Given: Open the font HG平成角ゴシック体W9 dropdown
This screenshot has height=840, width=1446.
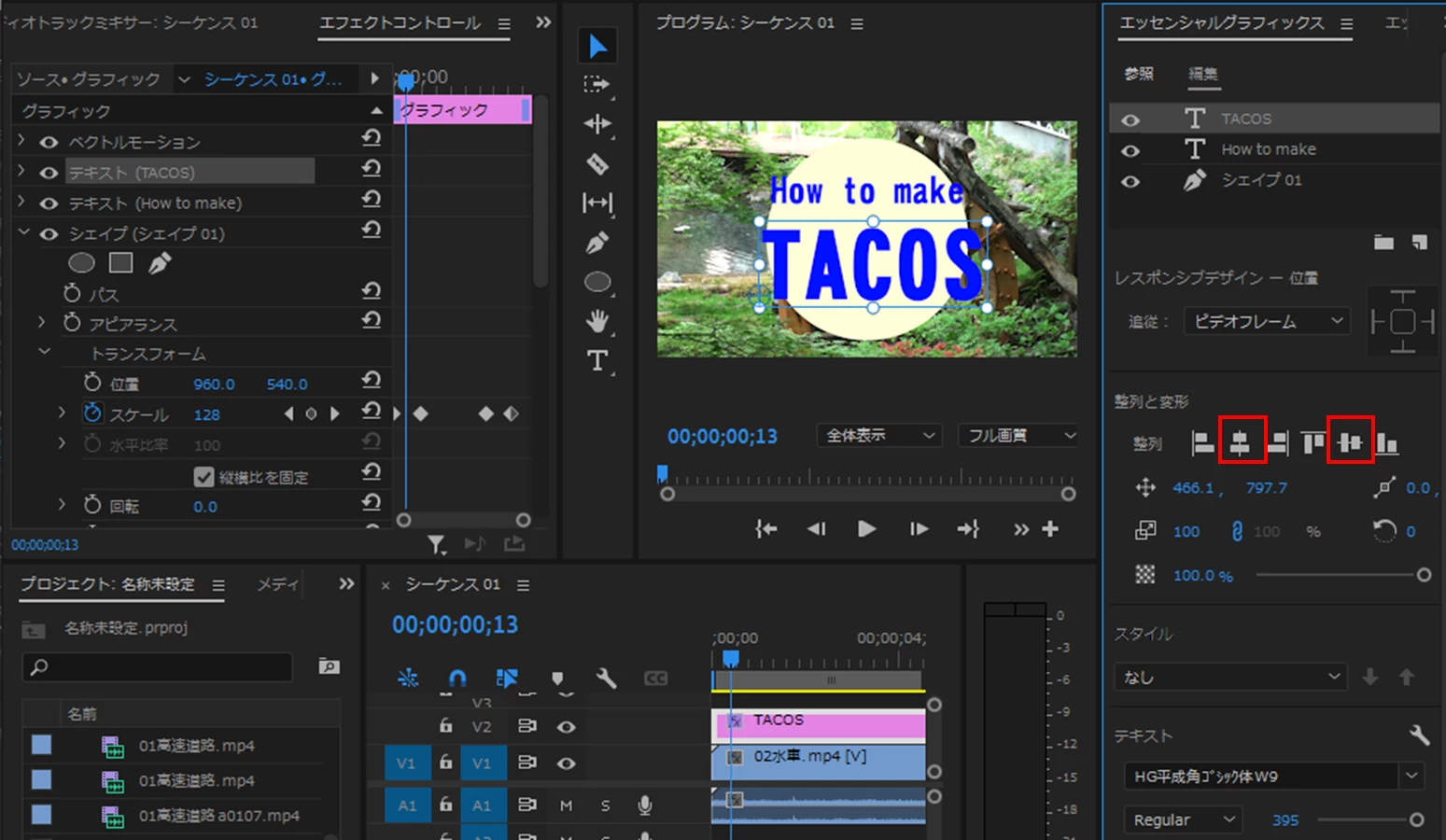Looking at the screenshot, I should 1273,776.
